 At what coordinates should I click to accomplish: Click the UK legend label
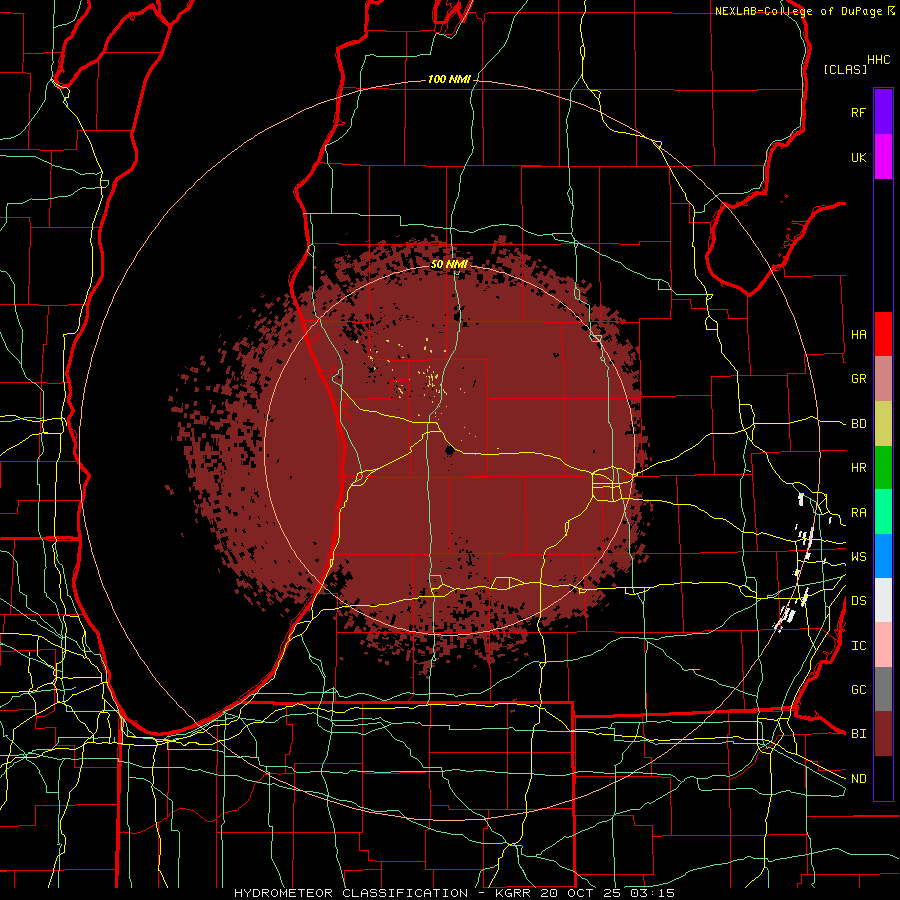858,157
